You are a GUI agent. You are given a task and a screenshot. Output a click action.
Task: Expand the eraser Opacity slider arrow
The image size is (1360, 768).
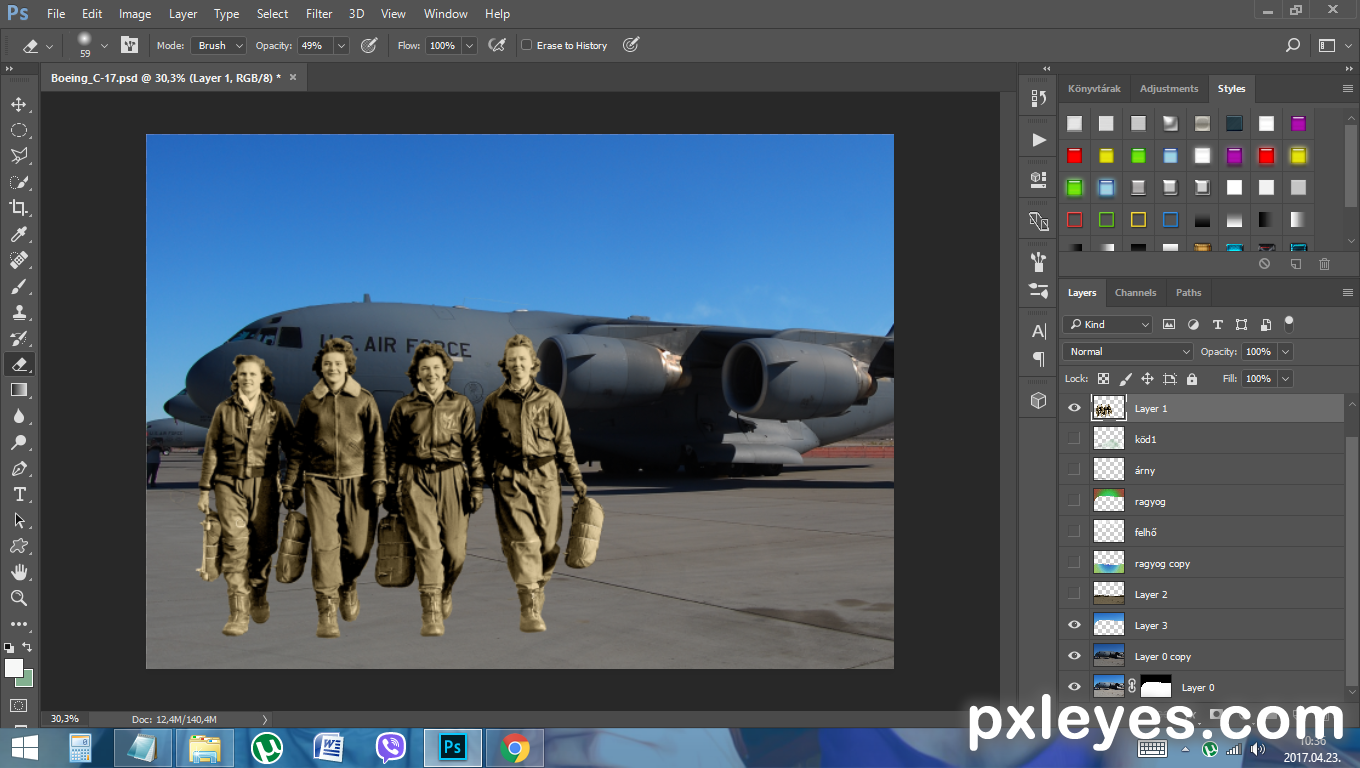click(x=341, y=45)
